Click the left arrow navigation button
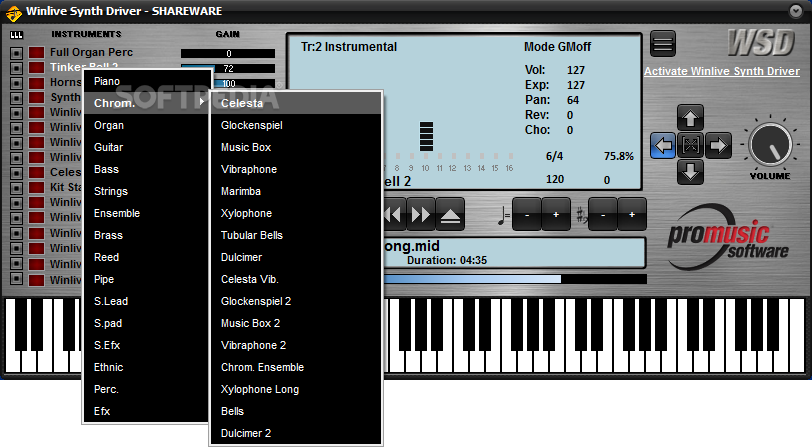Image resolution: width=812 pixels, height=447 pixels. point(663,146)
